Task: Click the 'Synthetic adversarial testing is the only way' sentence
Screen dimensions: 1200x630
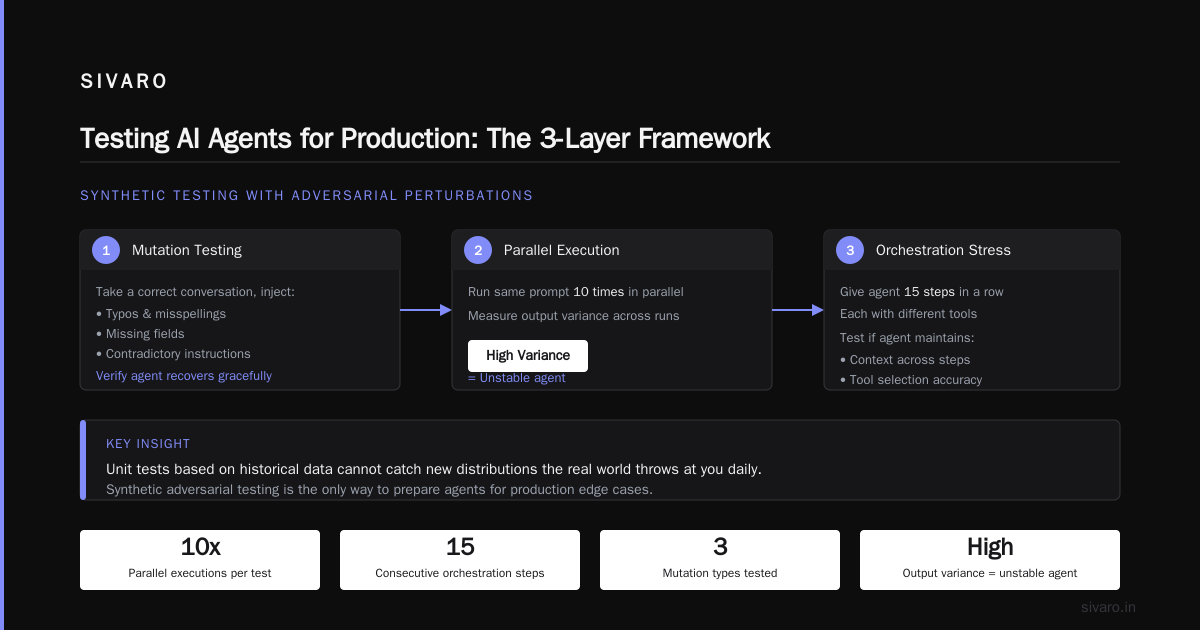Action: pos(379,490)
